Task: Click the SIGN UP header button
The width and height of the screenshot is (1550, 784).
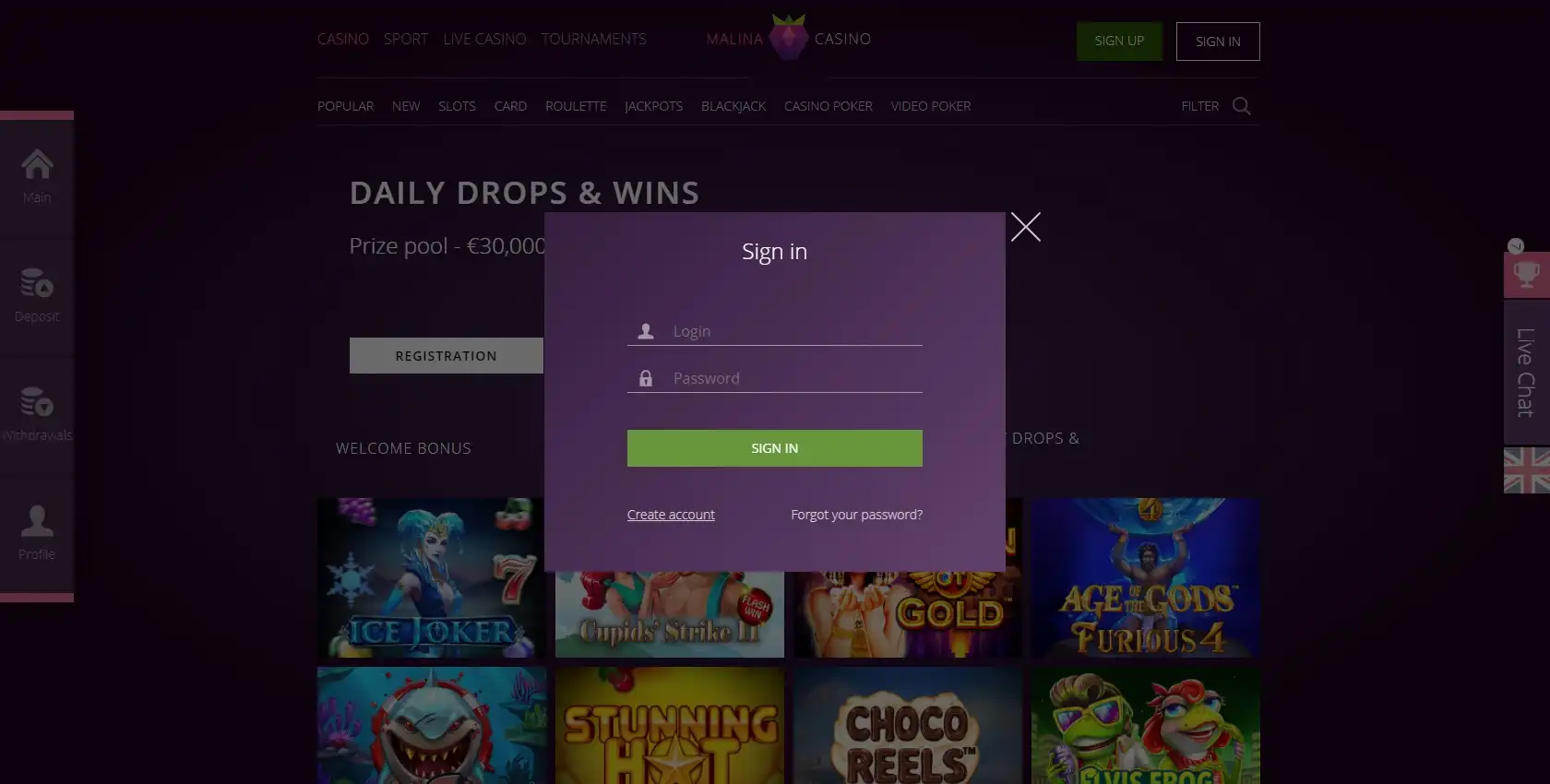Action: [x=1119, y=42]
